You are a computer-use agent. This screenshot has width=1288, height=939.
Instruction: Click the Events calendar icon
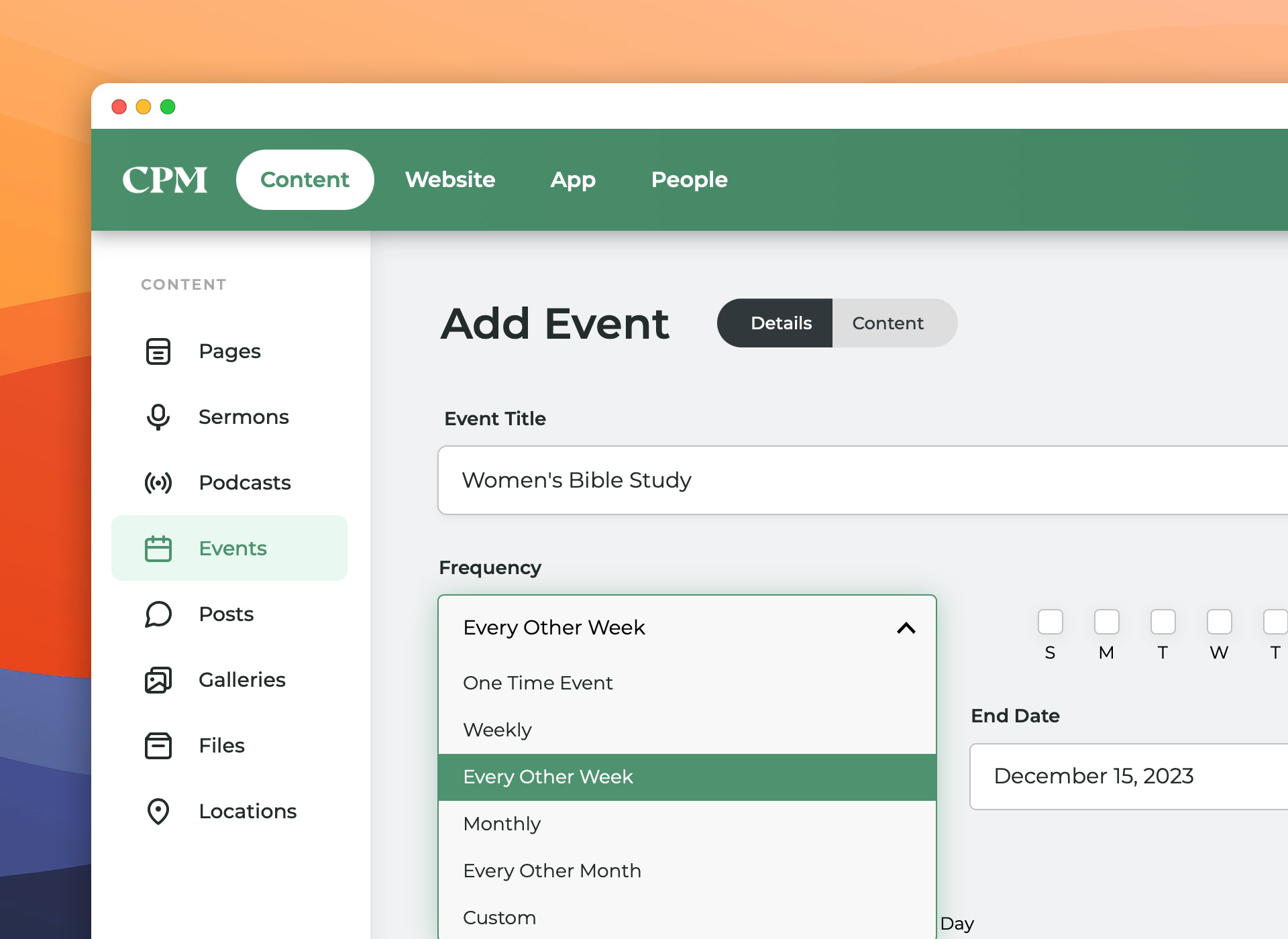(x=158, y=549)
